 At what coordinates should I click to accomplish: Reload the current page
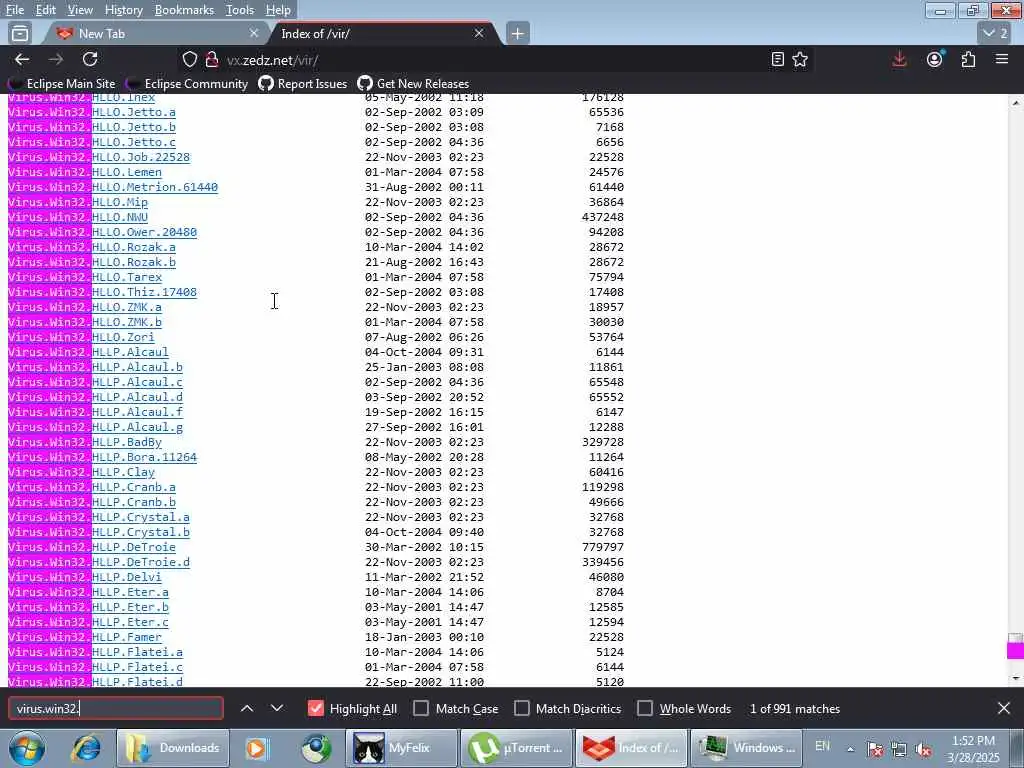point(90,59)
